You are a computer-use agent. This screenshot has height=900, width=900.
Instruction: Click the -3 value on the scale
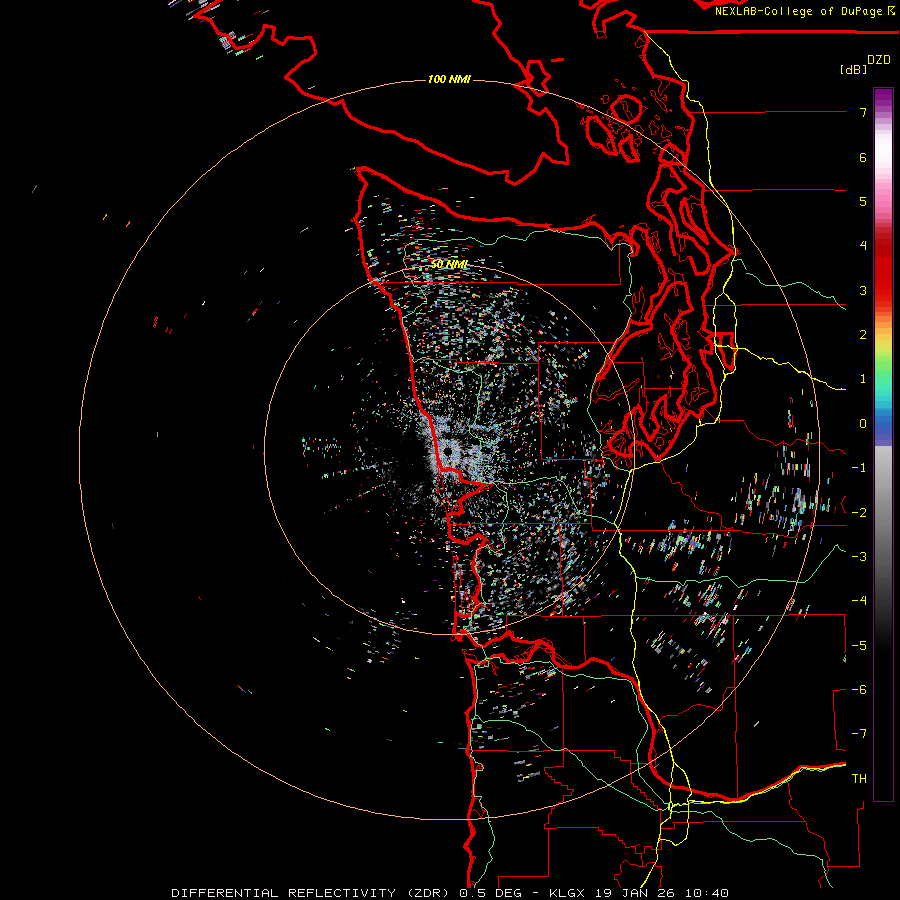[859, 556]
